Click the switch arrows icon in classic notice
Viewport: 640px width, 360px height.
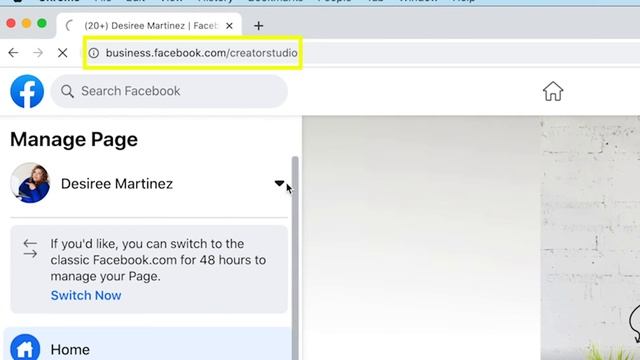(30, 249)
